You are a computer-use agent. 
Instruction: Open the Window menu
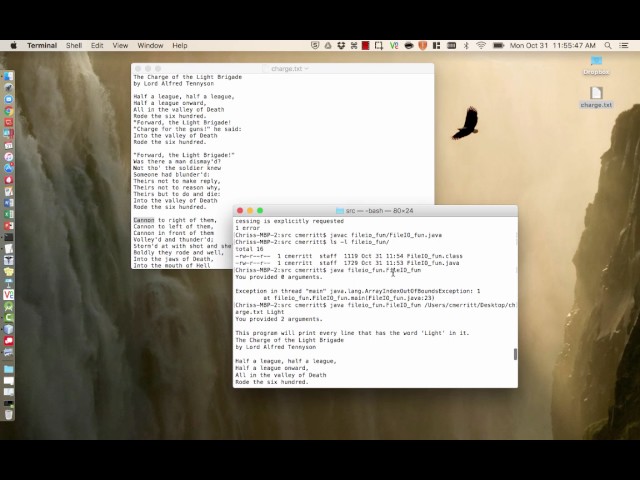pyautogui.click(x=150, y=46)
